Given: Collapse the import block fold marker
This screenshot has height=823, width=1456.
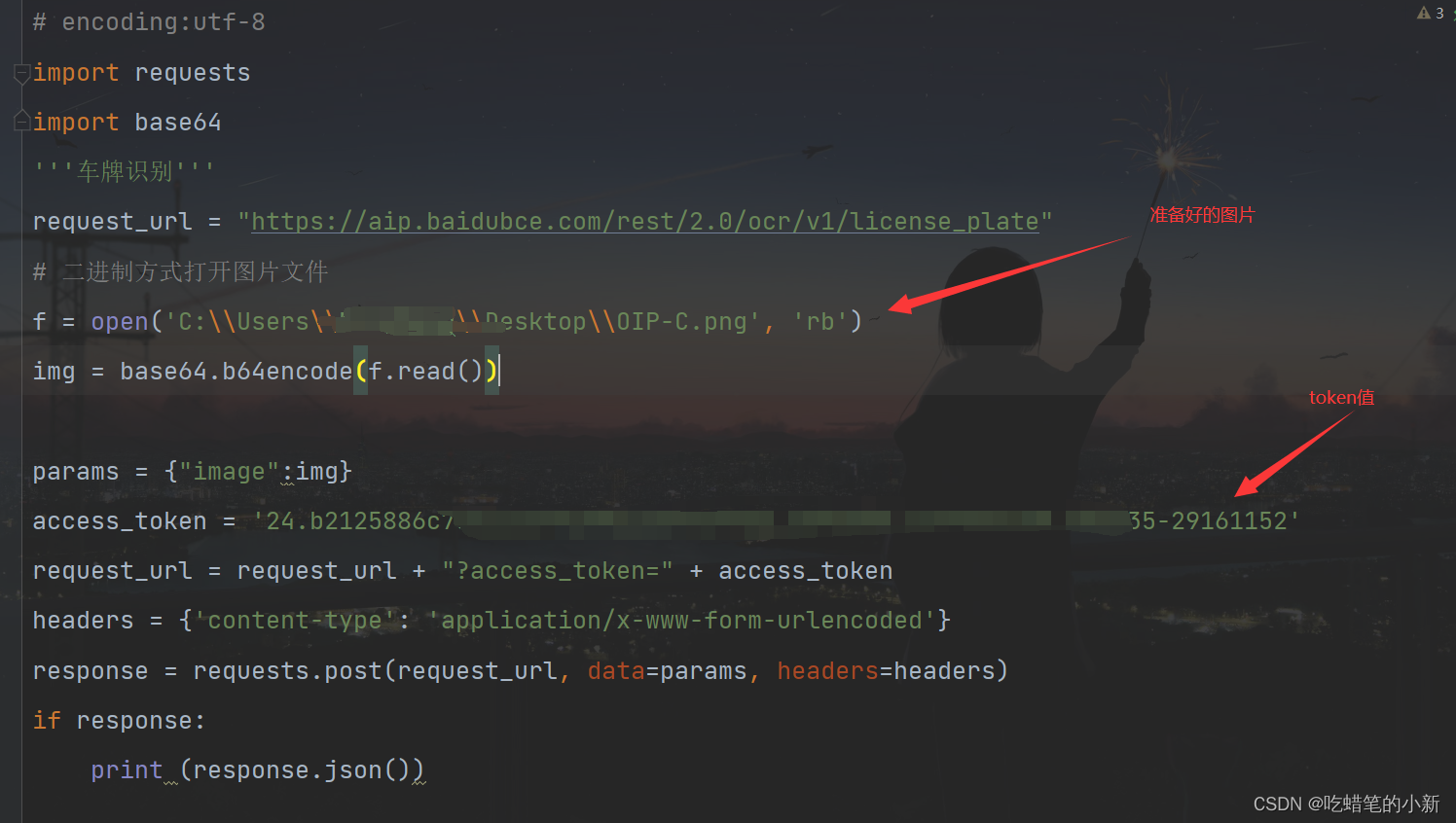Looking at the screenshot, I should [x=21, y=73].
